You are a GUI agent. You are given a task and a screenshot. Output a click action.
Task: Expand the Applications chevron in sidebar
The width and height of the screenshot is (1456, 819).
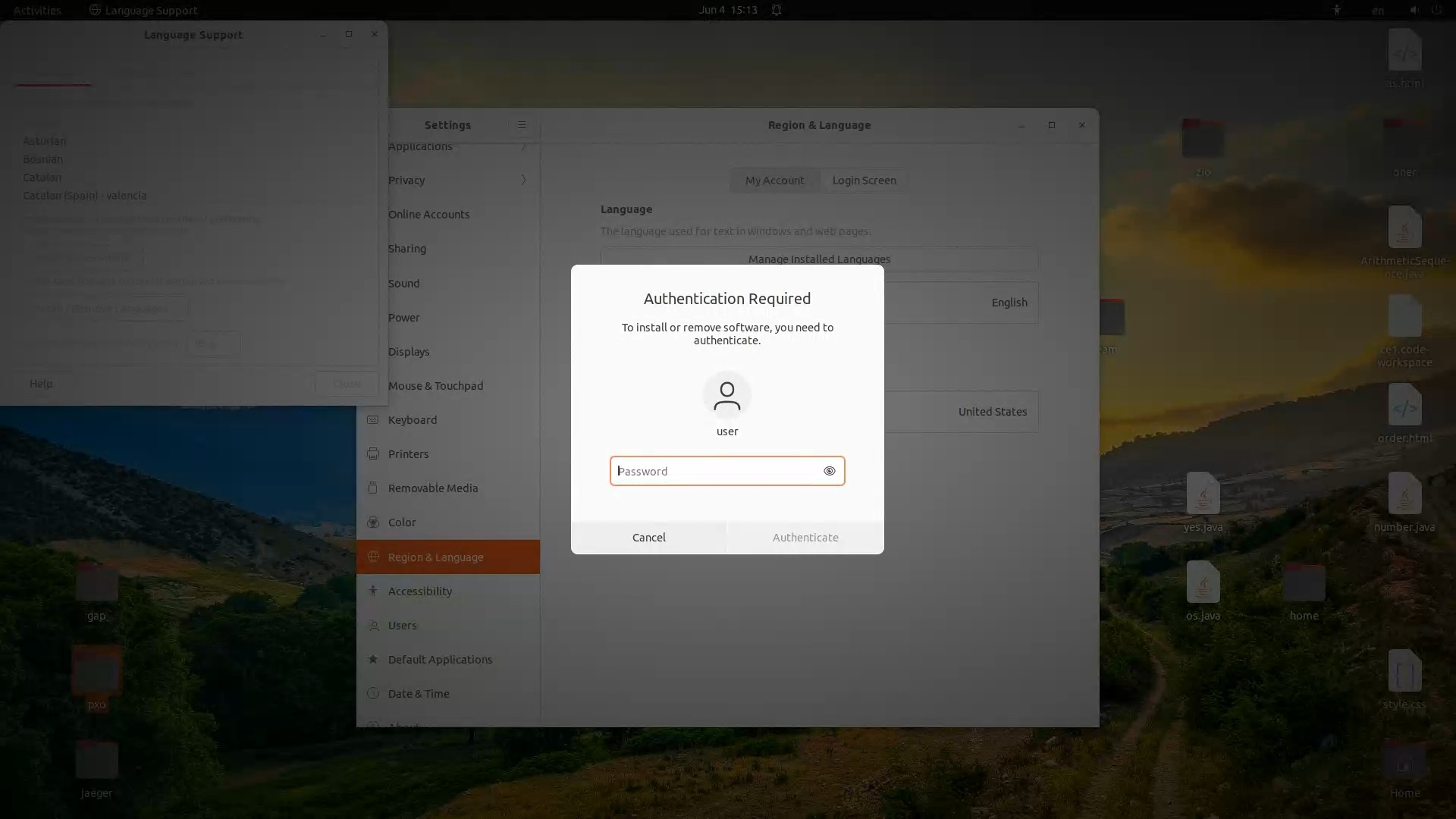[x=523, y=146]
